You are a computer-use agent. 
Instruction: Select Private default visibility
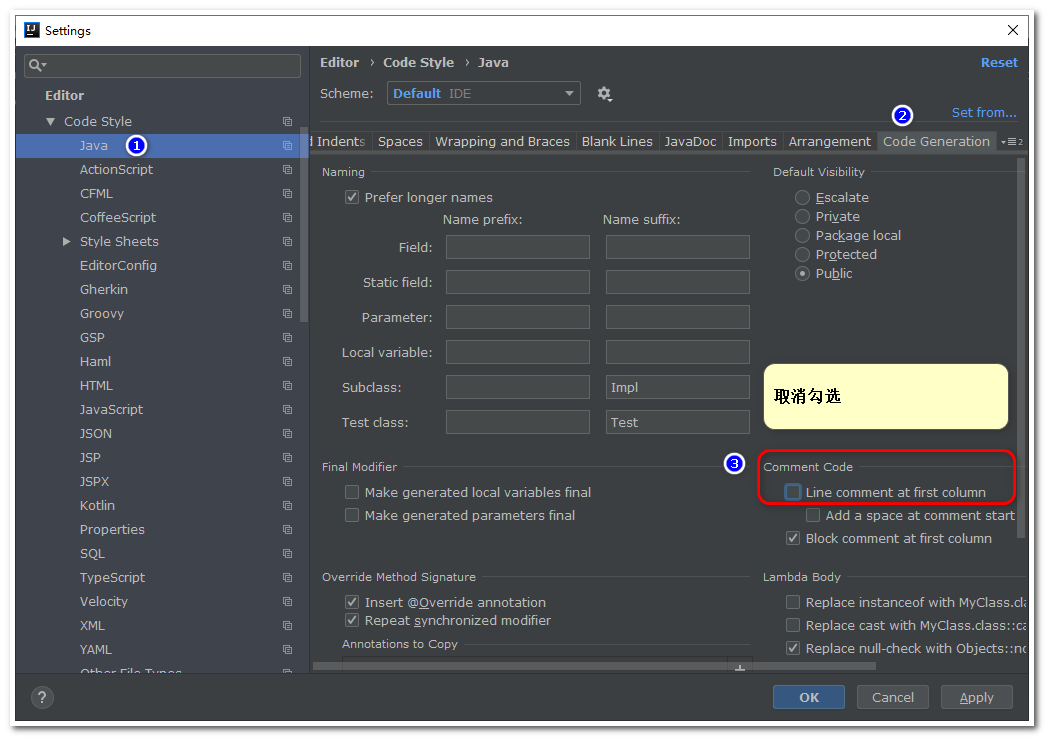point(802,217)
